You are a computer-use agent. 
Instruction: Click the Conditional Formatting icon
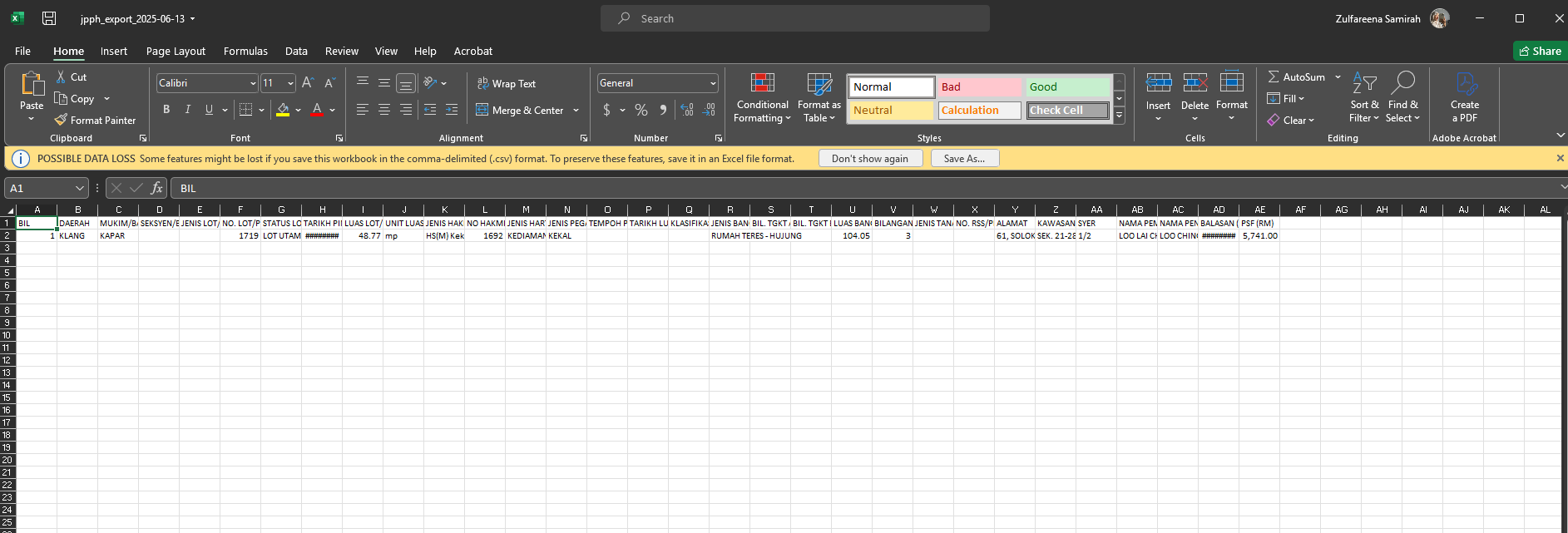(762, 83)
